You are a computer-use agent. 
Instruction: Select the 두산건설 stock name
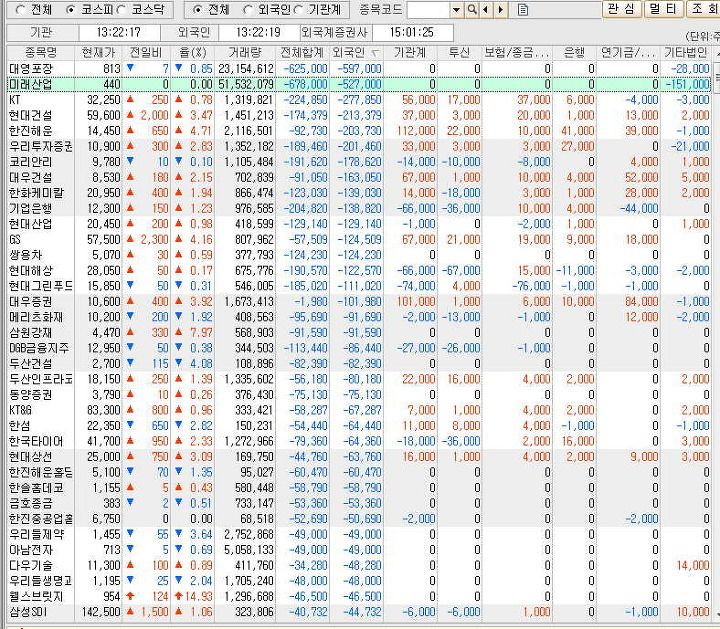30,364
